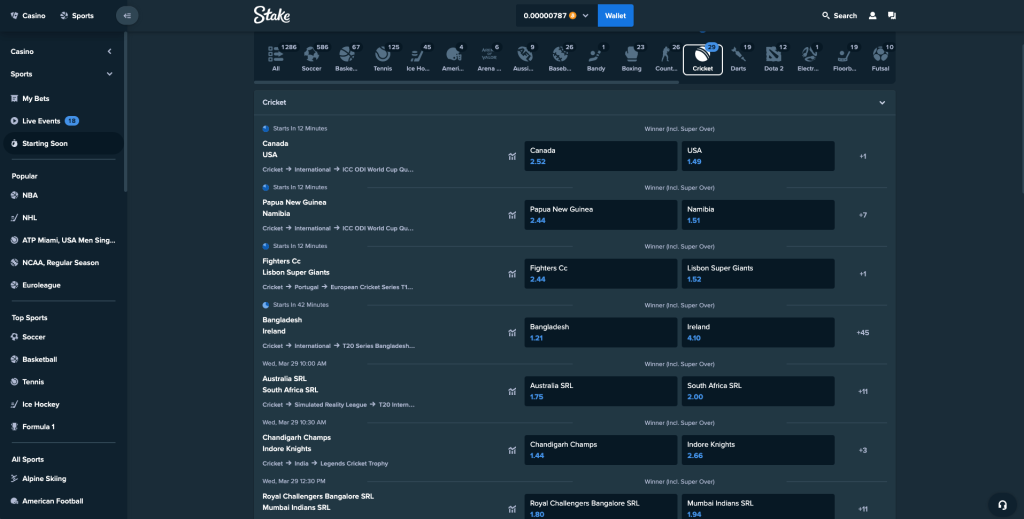Select the Cricket category icon
The image size is (1024, 519).
click(x=703, y=59)
